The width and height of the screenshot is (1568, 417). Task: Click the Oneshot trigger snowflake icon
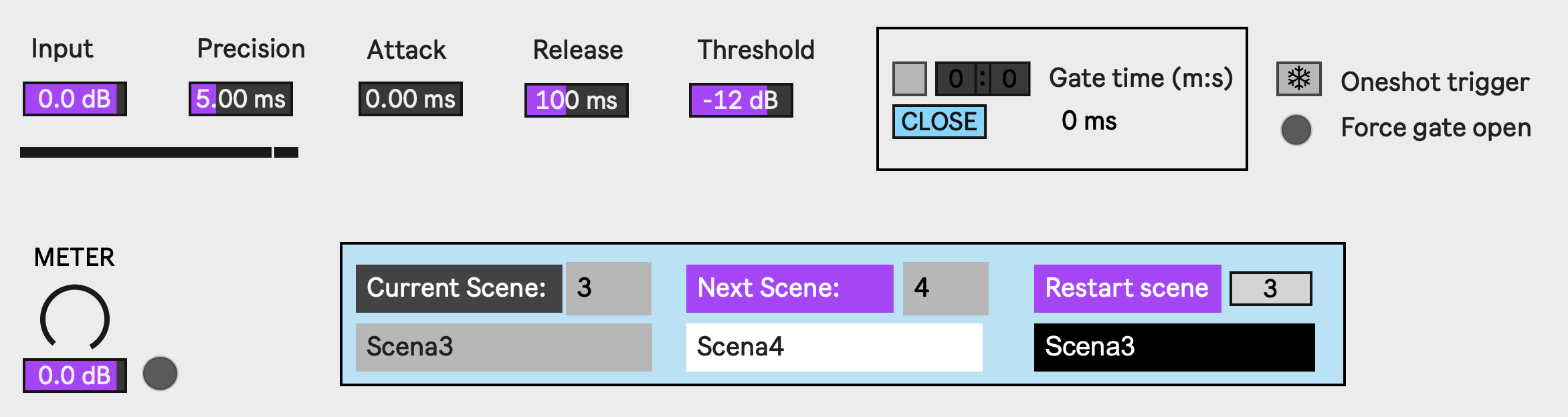[x=1298, y=80]
